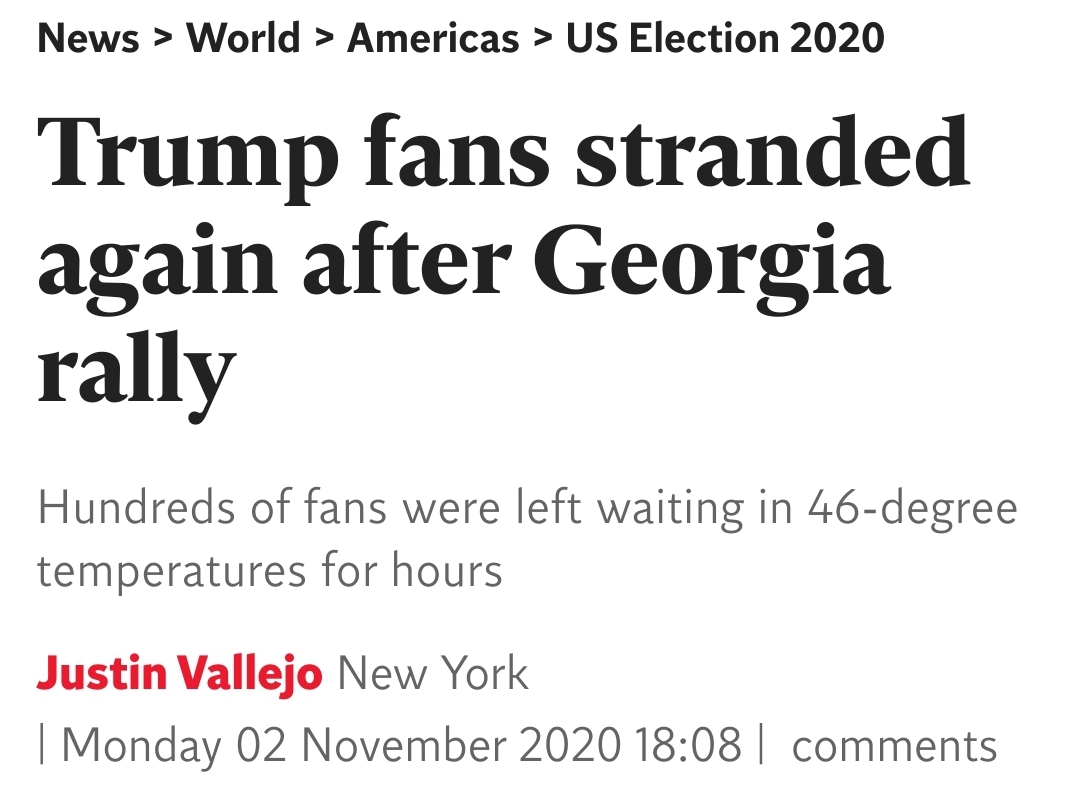The height and width of the screenshot is (806, 1080).
Task: Click the pipe divider before comments
Action: pyautogui.click(x=761, y=746)
